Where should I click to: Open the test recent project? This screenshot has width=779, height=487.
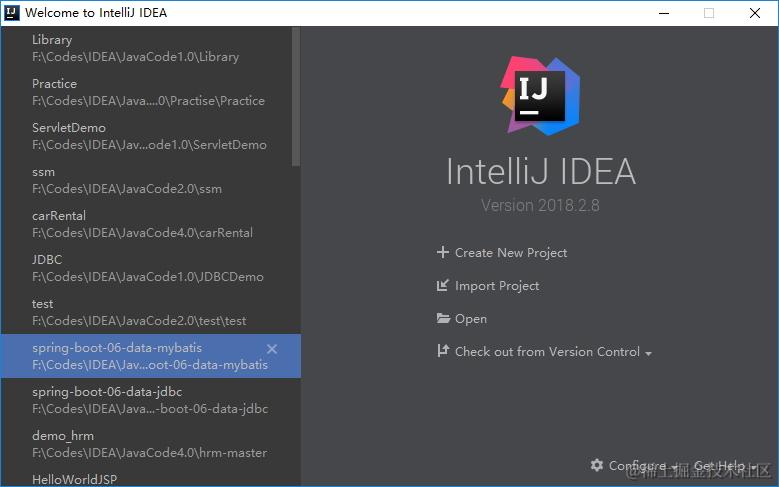tap(150, 312)
